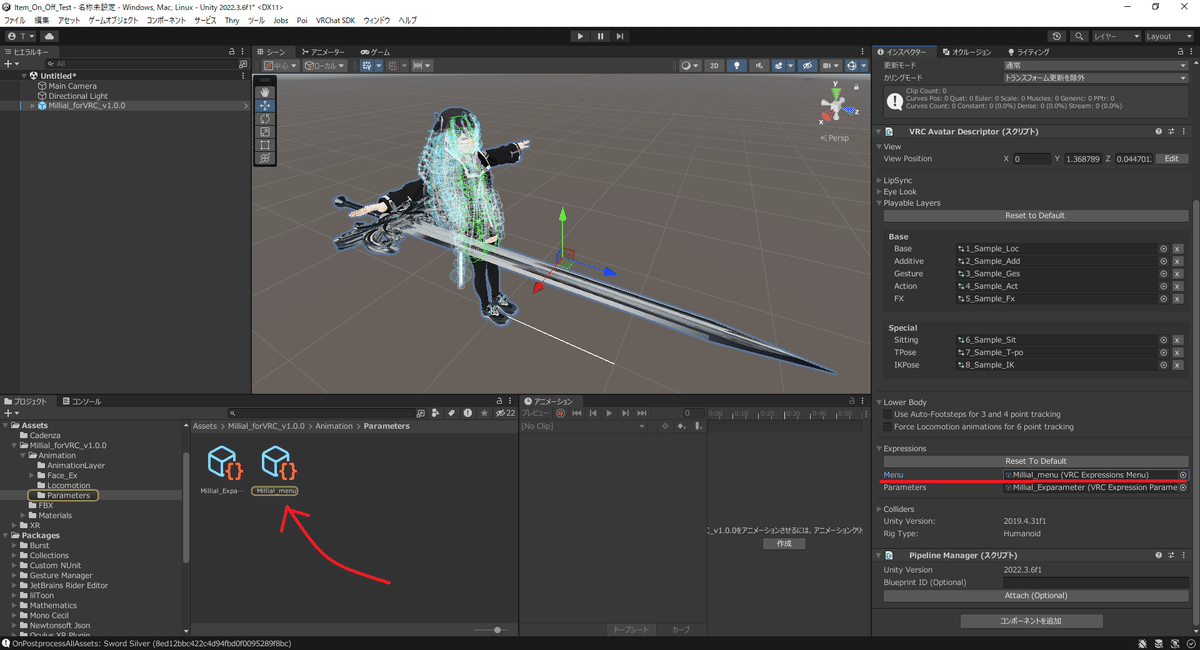The width and height of the screenshot is (1200, 650).
Task: Click the Pause button
Action: (x=600, y=36)
